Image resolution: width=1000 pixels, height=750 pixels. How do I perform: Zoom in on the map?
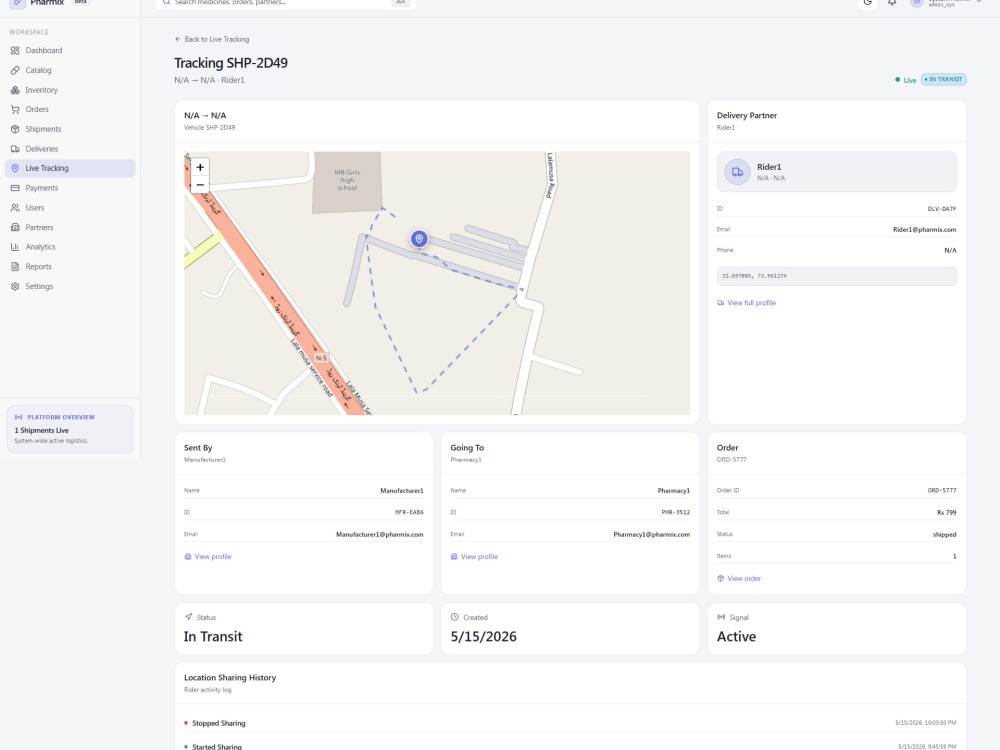tap(200, 167)
